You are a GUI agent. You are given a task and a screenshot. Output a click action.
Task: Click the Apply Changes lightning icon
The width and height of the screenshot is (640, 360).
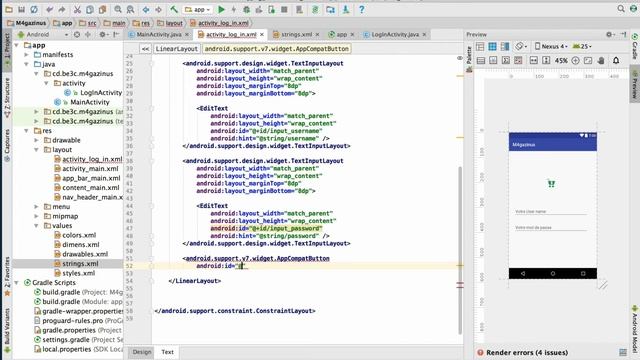coord(234,9)
